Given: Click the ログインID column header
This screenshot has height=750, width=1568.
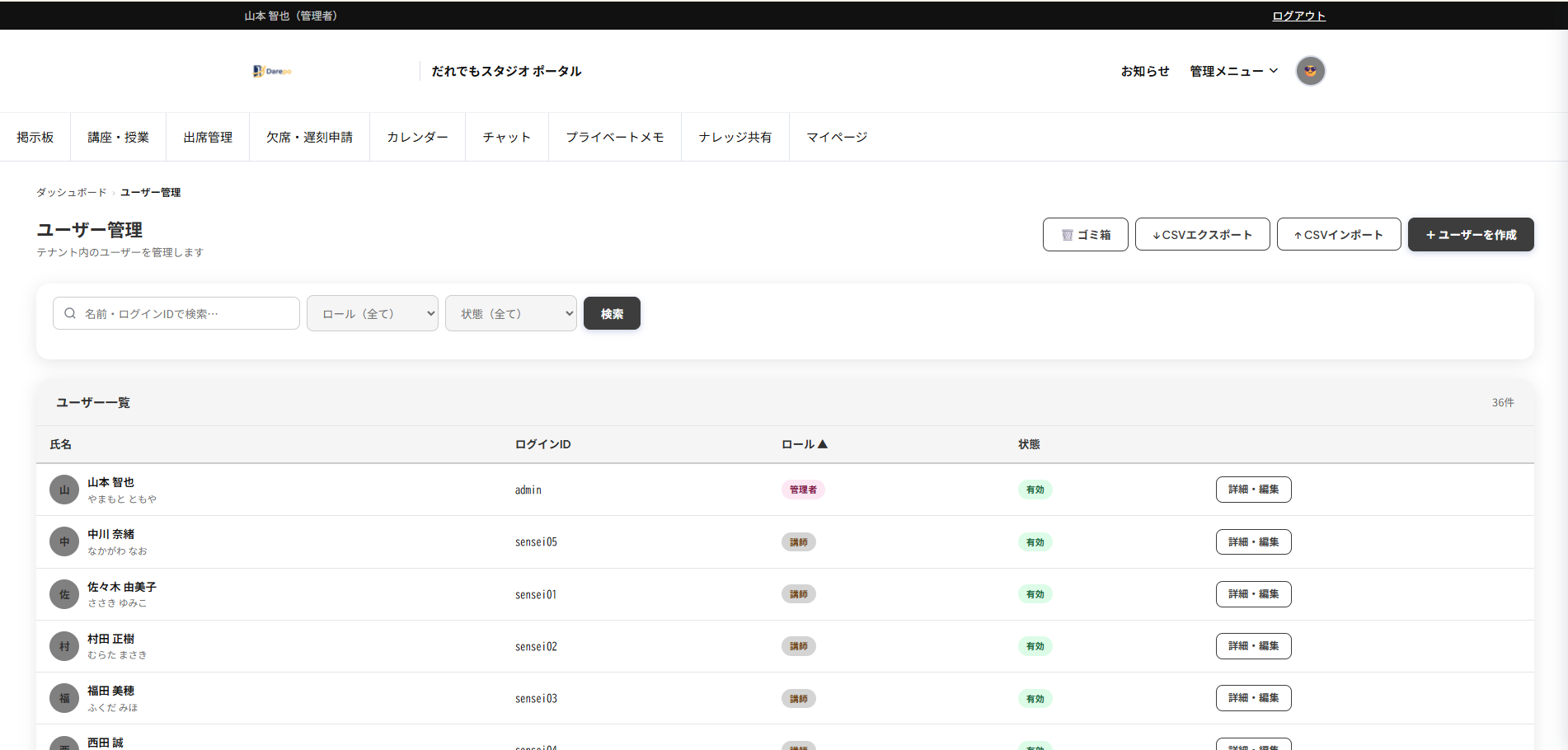Looking at the screenshot, I should pyautogui.click(x=542, y=444).
